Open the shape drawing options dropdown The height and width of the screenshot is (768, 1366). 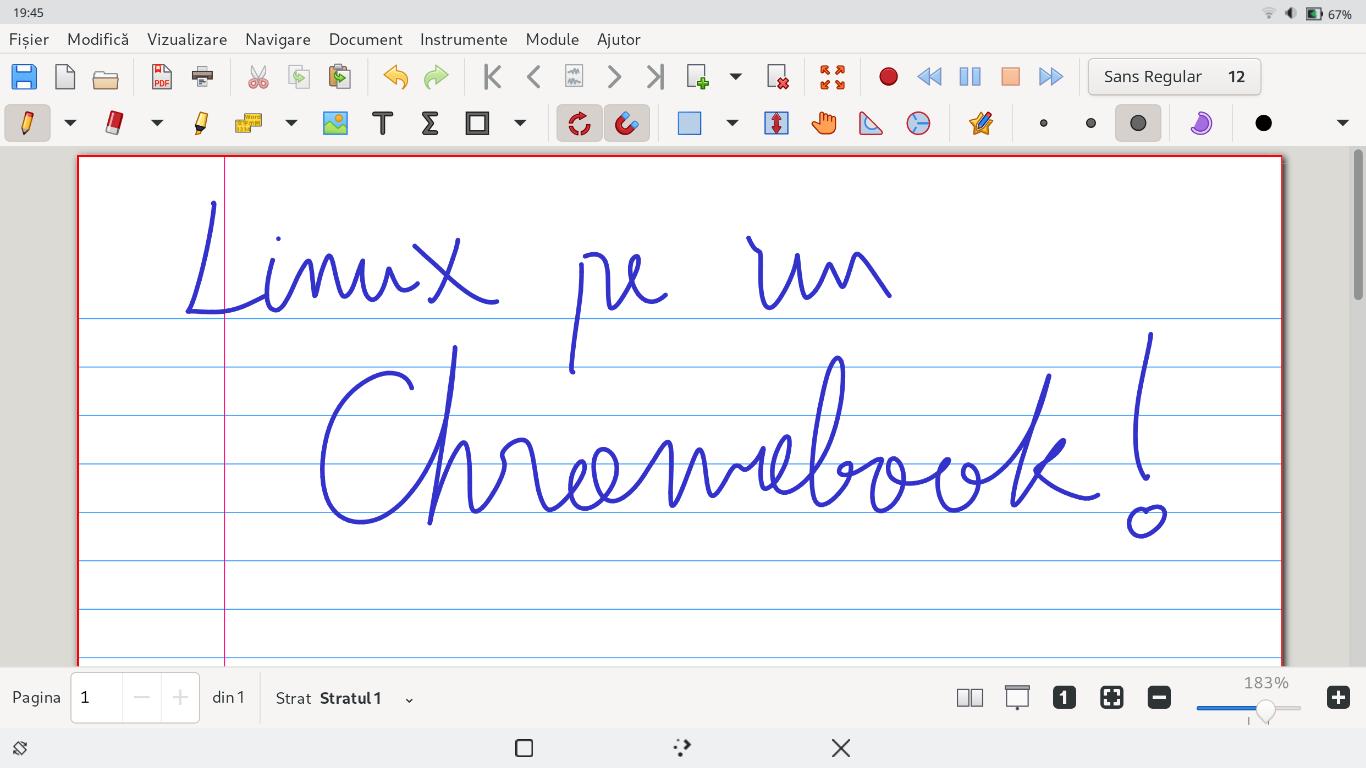[x=520, y=123]
